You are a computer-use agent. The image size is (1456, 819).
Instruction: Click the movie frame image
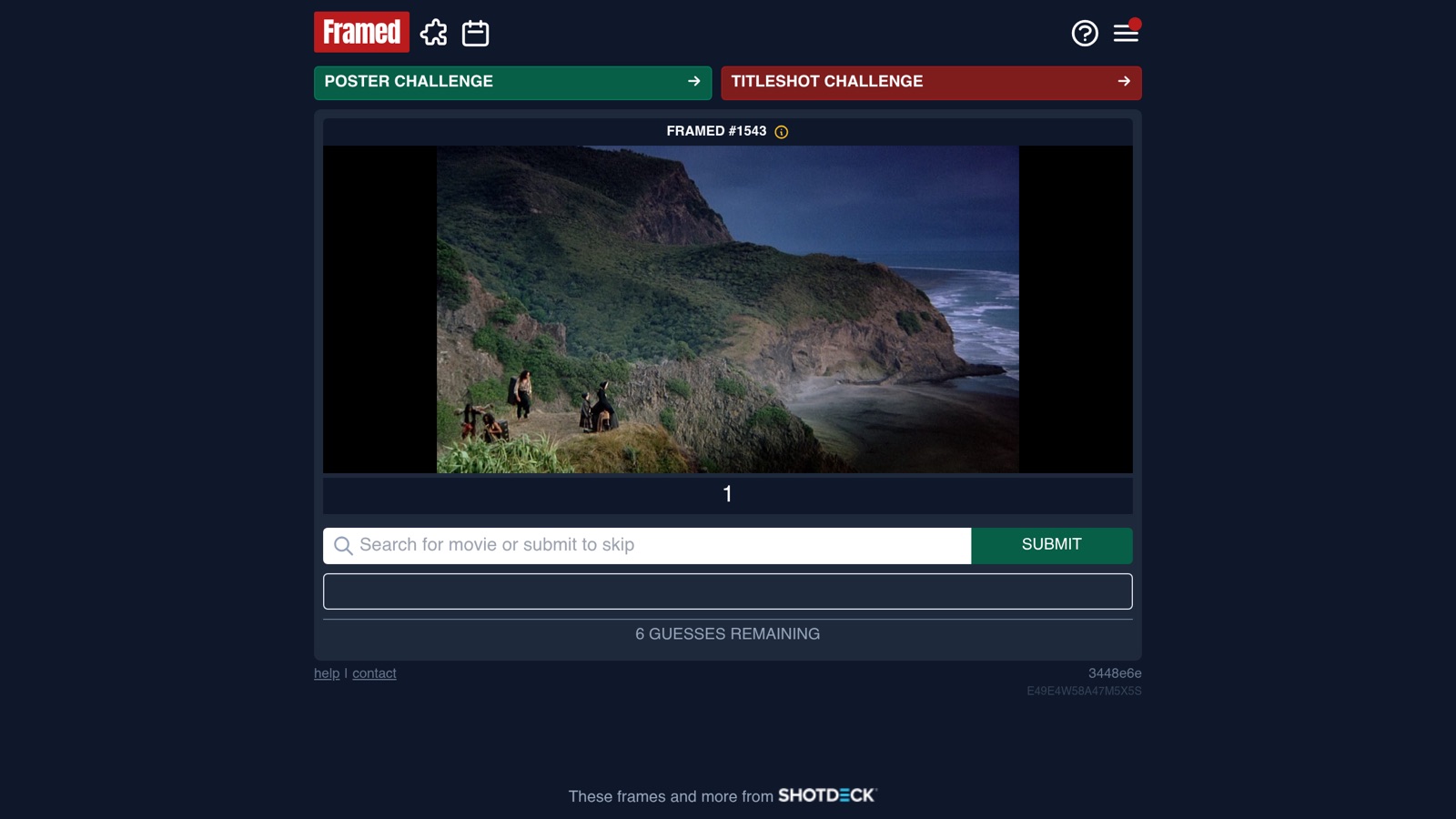click(x=728, y=309)
